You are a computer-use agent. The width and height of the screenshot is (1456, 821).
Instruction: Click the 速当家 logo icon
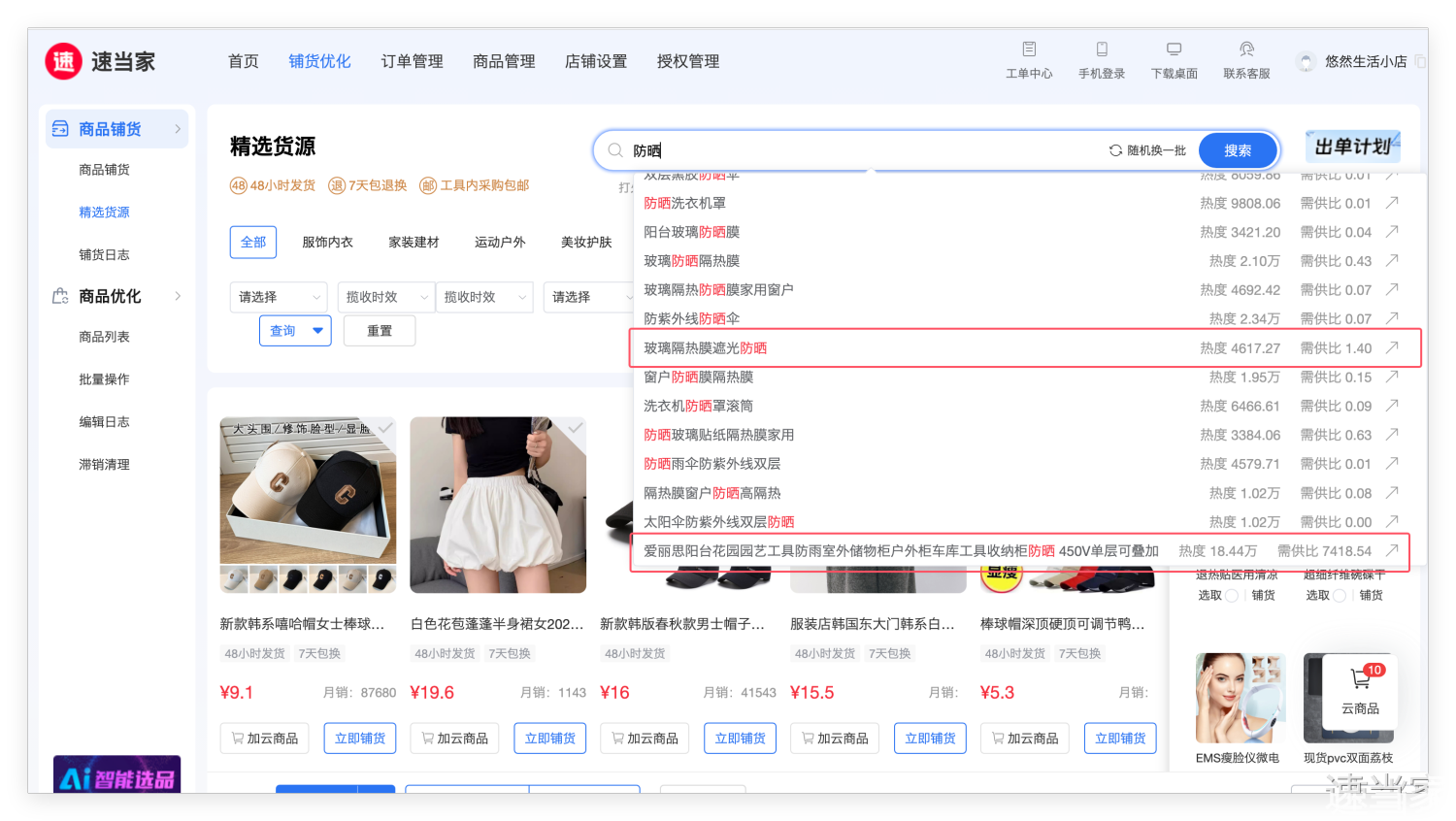pos(63,61)
